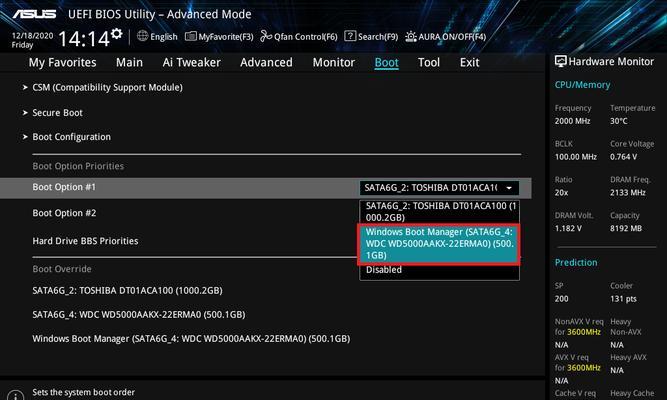Viewport: 667px width, 400px height.
Task: Toggle AURA ON/OFF light icon
Action: (410, 37)
